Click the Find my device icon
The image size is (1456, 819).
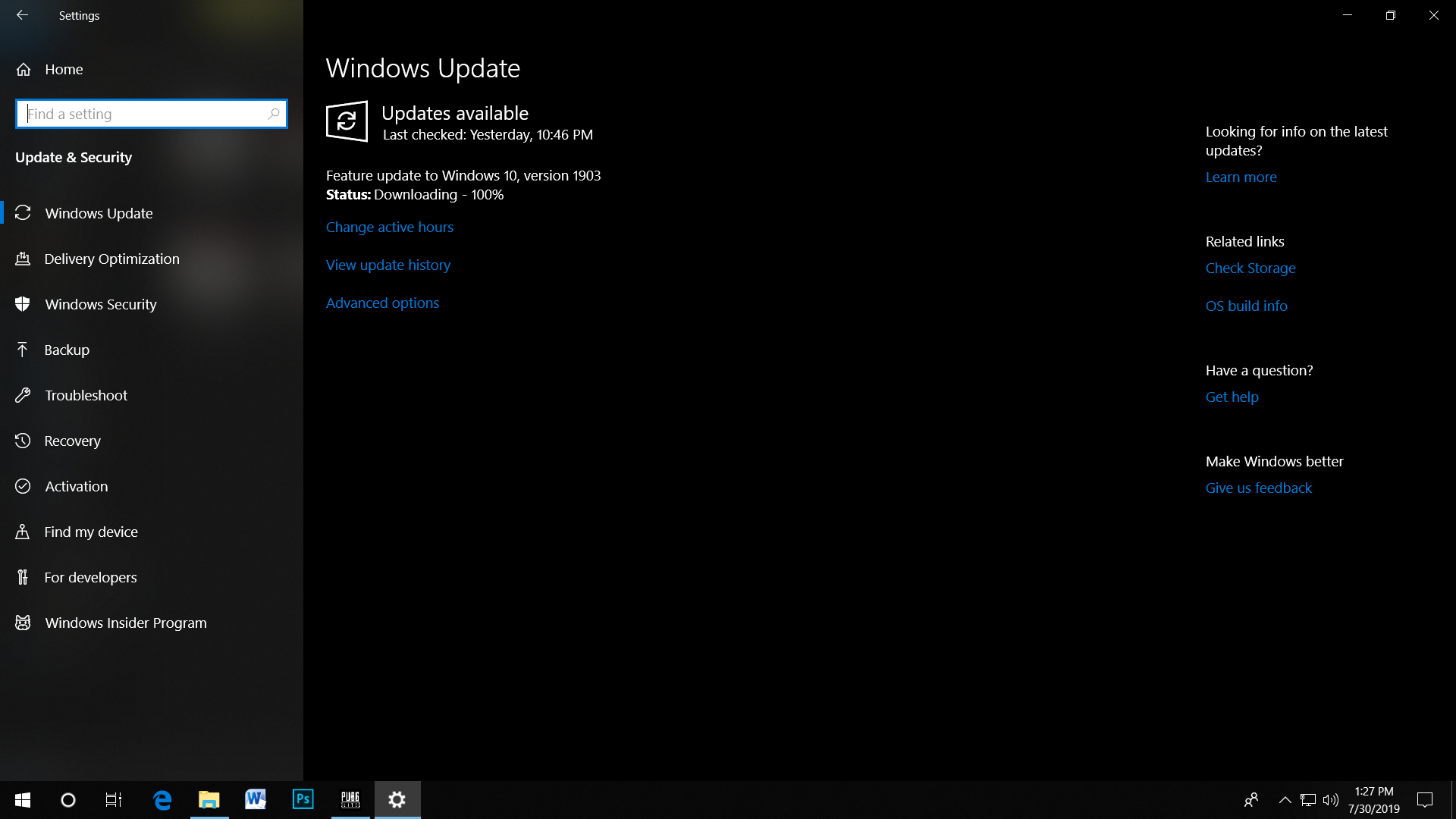click(23, 532)
